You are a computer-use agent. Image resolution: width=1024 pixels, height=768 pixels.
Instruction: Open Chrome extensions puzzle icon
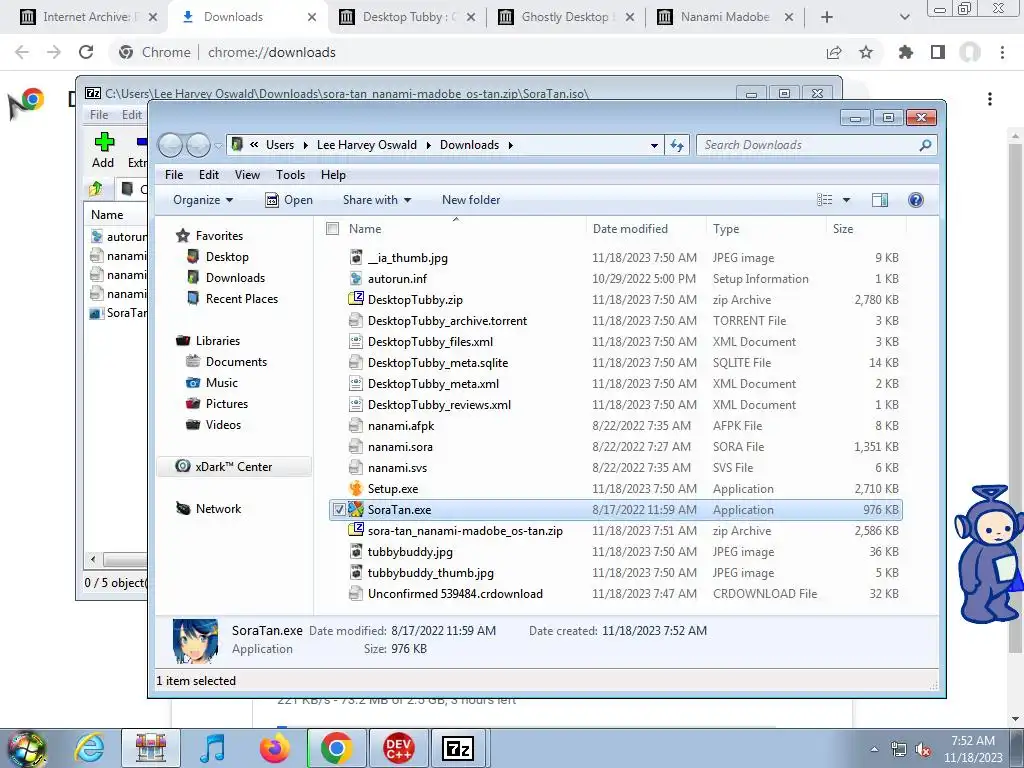pos(905,52)
